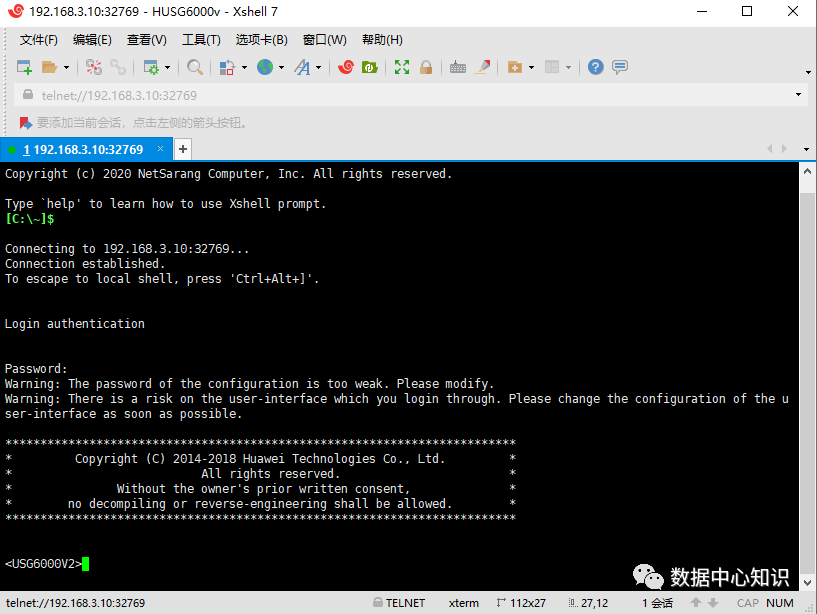Click the Key mapping keyboard icon

pos(457,67)
